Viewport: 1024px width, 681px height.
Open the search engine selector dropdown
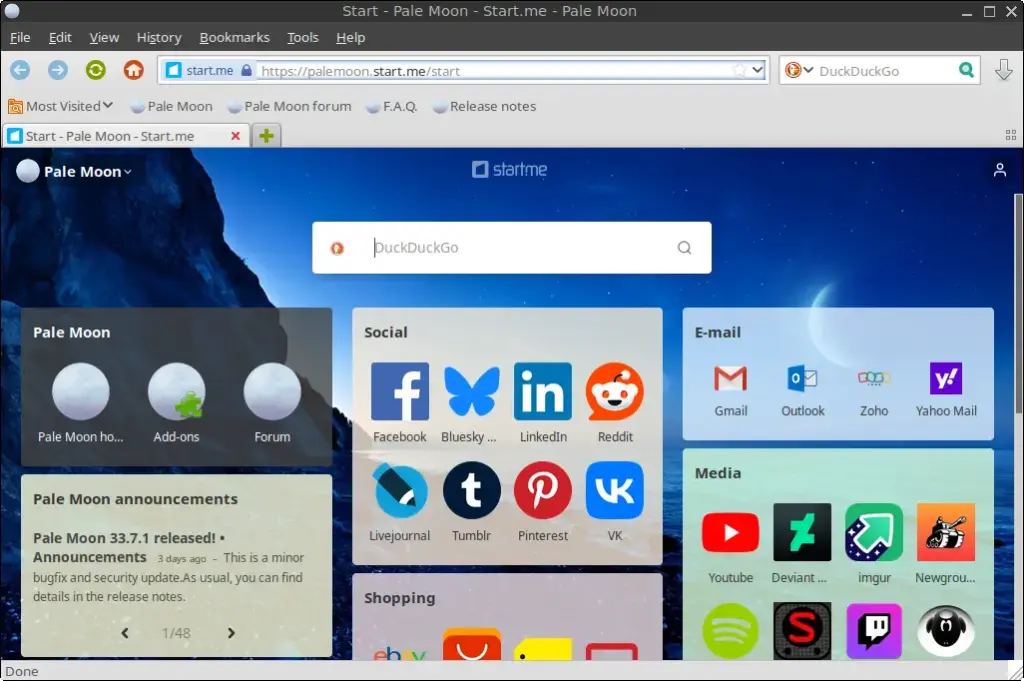[799, 70]
